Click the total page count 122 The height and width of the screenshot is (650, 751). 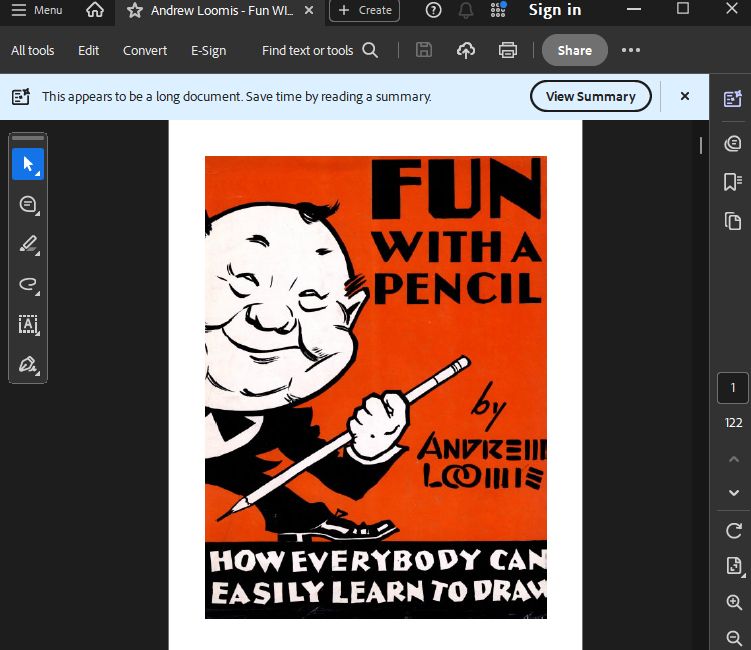pyautogui.click(x=733, y=422)
